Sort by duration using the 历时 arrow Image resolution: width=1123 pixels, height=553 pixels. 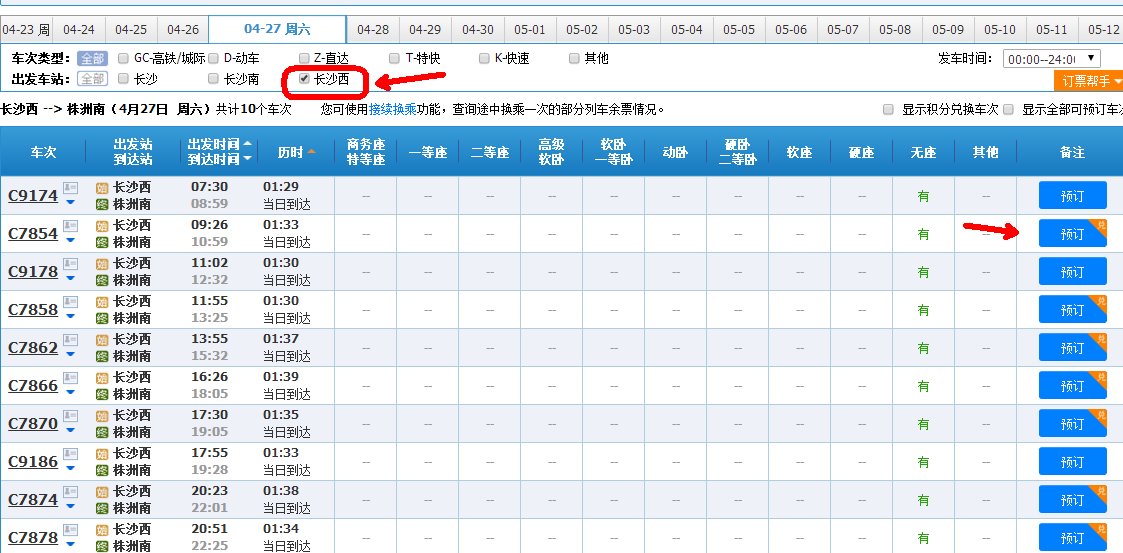(x=312, y=151)
